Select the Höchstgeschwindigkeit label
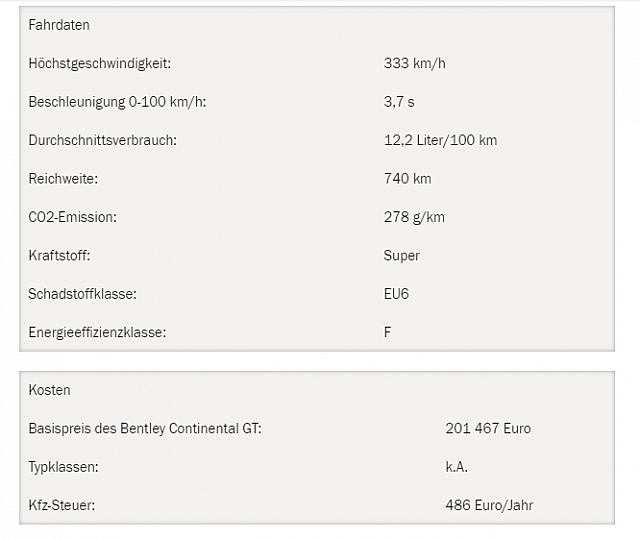This screenshot has height=539, width=640. pyautogui.click(x=100, y=63)
